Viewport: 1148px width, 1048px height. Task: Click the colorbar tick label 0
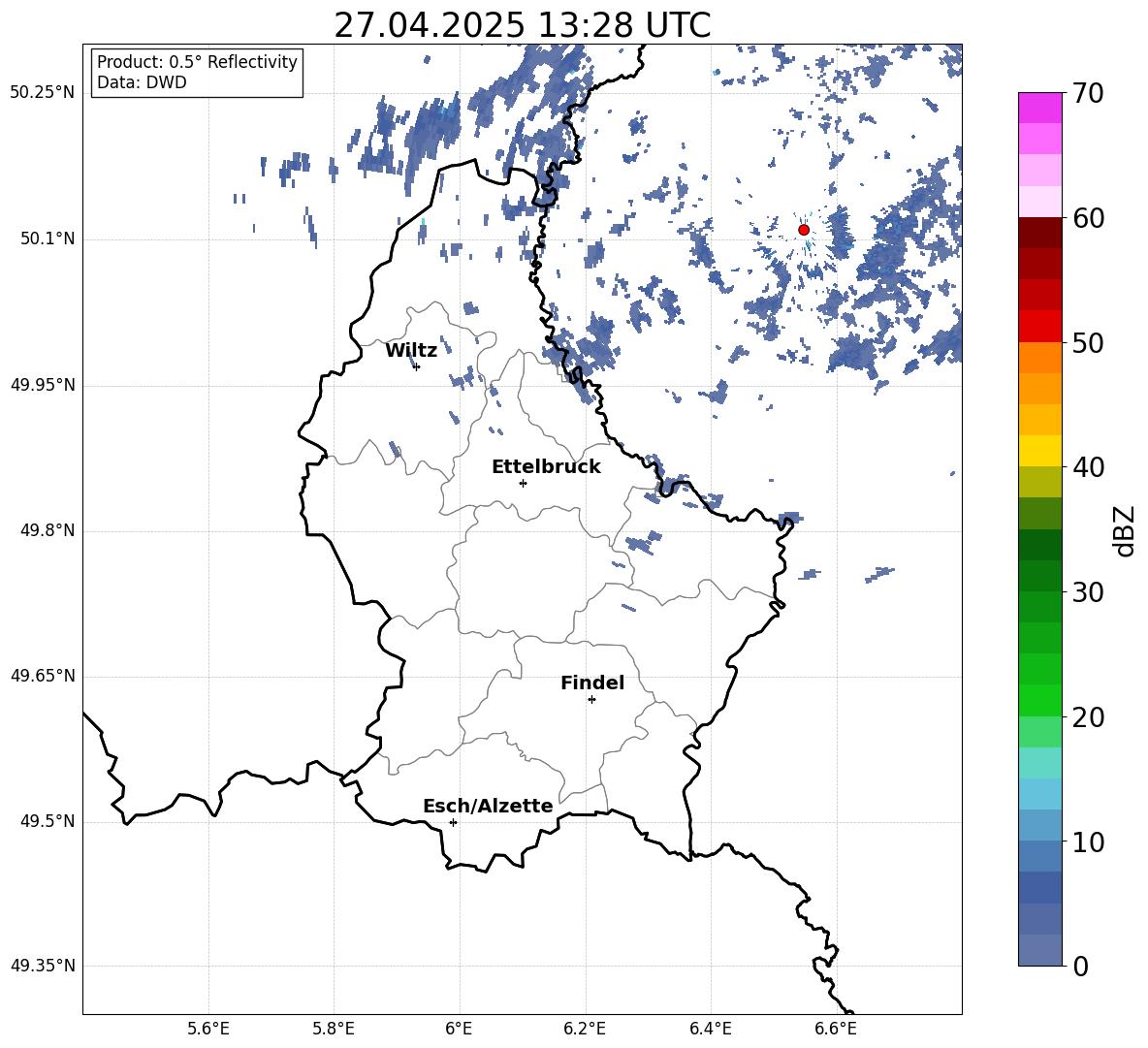[1080, 966]
